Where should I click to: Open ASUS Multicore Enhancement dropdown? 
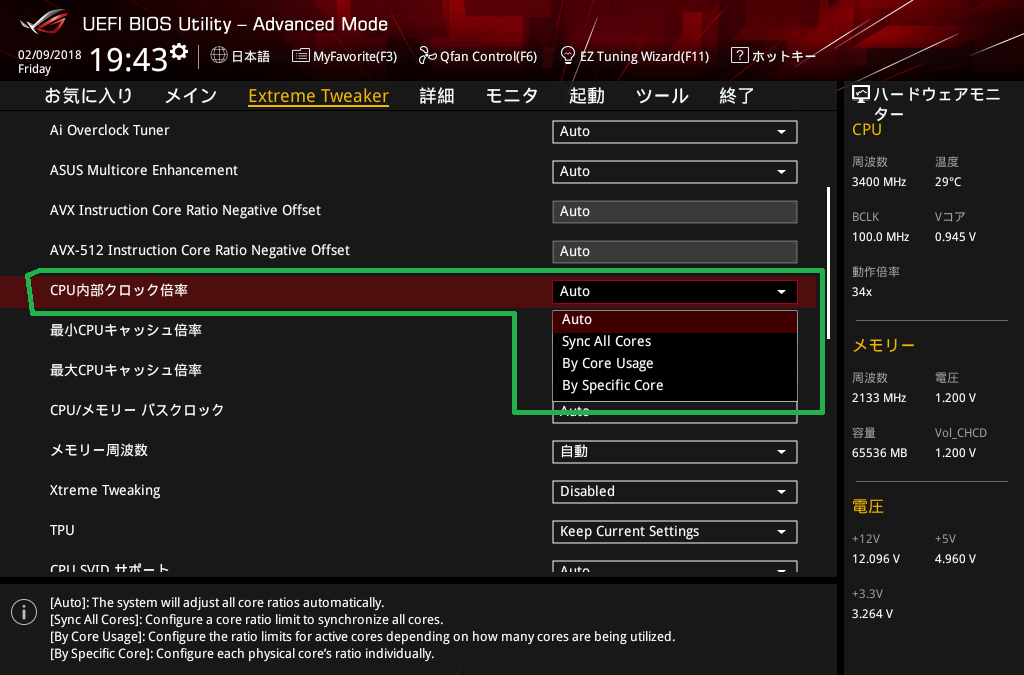[x=675, y=171]
